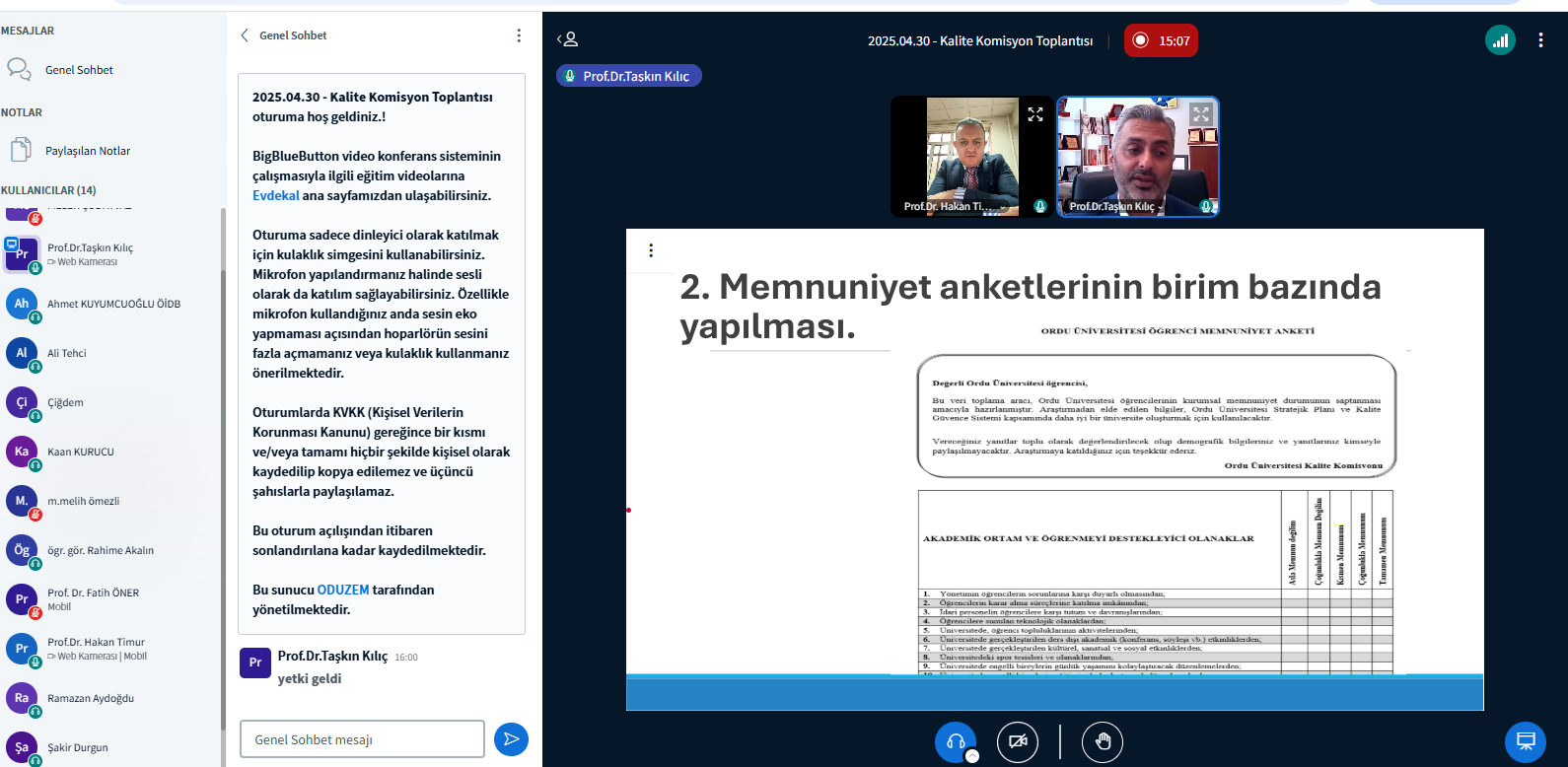Click Ali Tehci avatar
Image resolution: width=1568 pixels, height=767 pixels.
pos(22,353)
